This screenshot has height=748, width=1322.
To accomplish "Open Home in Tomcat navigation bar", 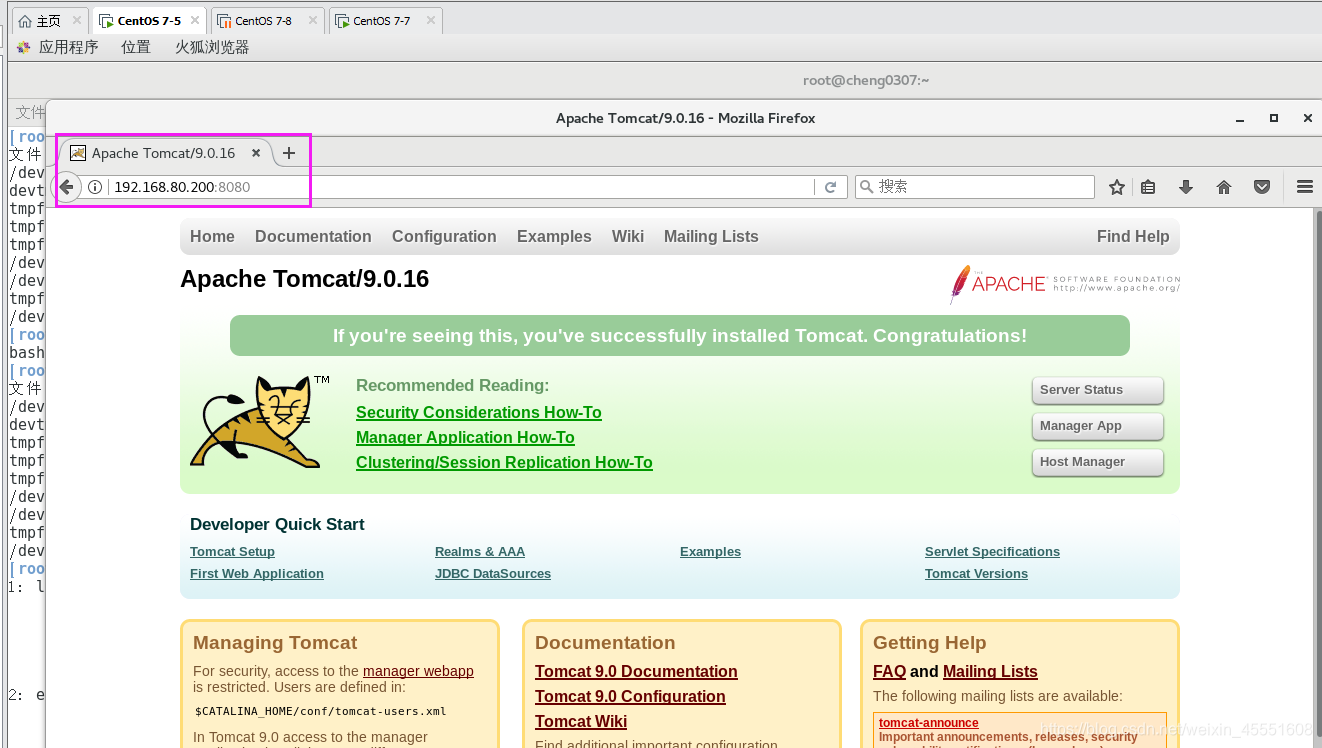I will (x=212, y=237).
